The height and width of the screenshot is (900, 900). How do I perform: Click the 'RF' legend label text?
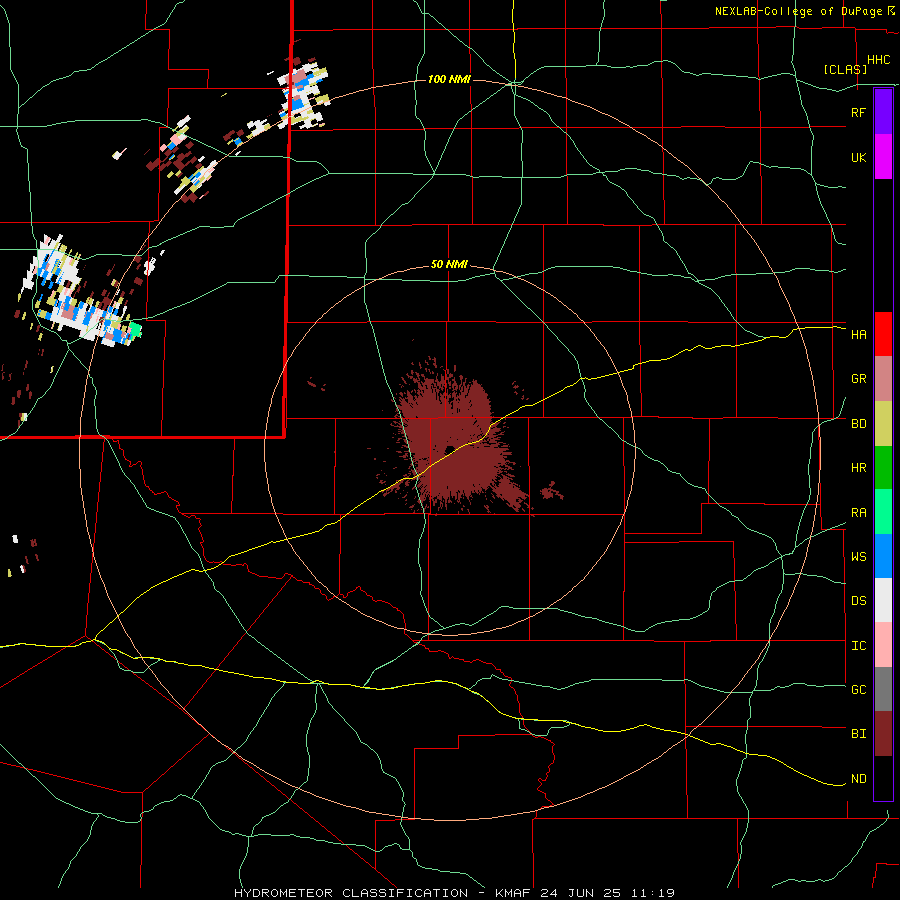click(x=858, y=112)
